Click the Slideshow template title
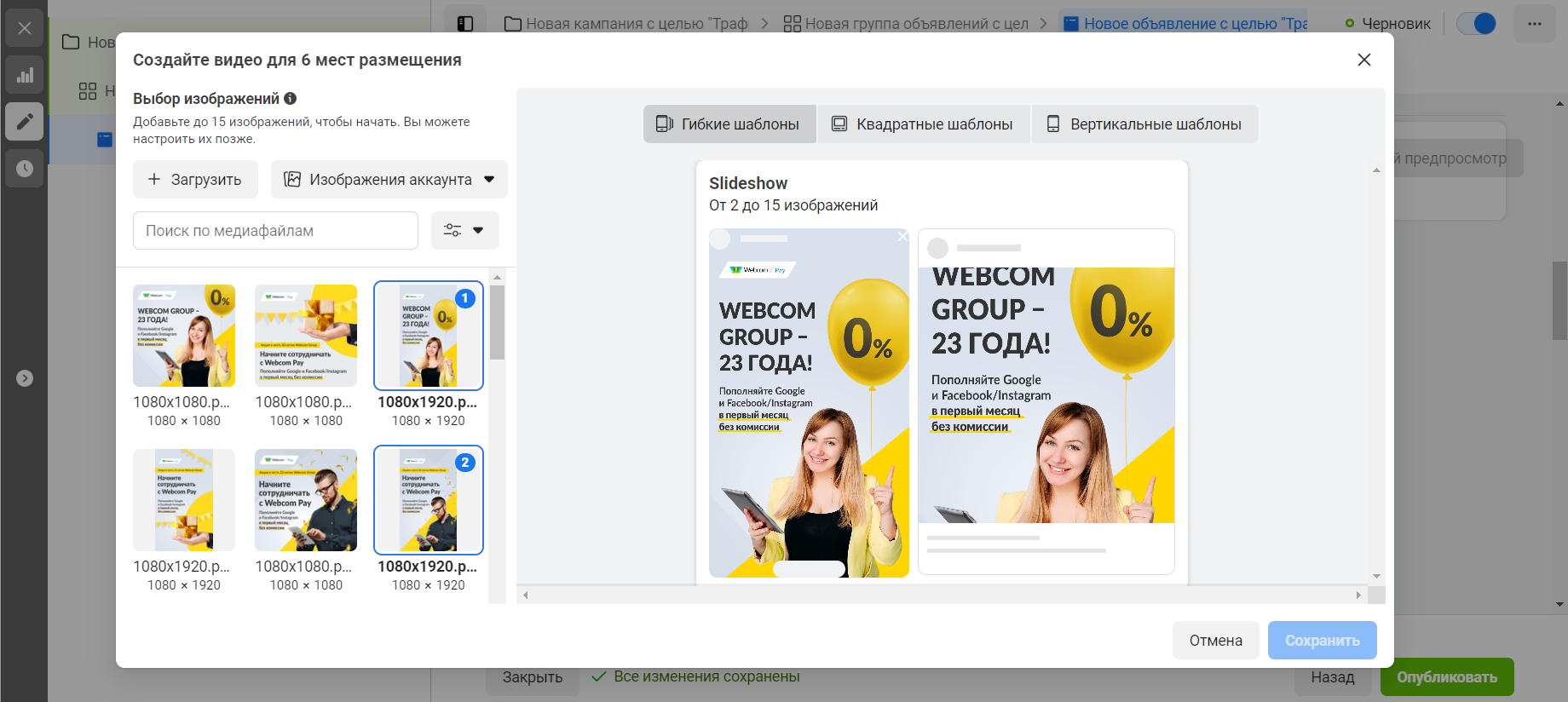Viewport: 1568px width, 702px height. point(748,183)
